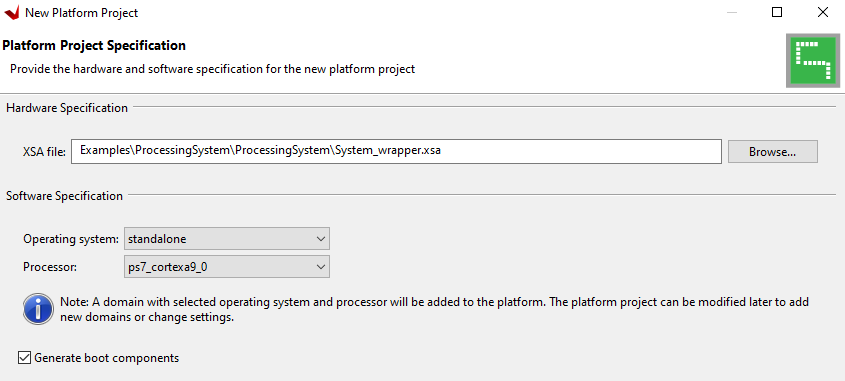The width and height of the screenshot is (845, 381).
Task: Browse for an XSA file
Action: pyautogui.click(x=772, y=151)
